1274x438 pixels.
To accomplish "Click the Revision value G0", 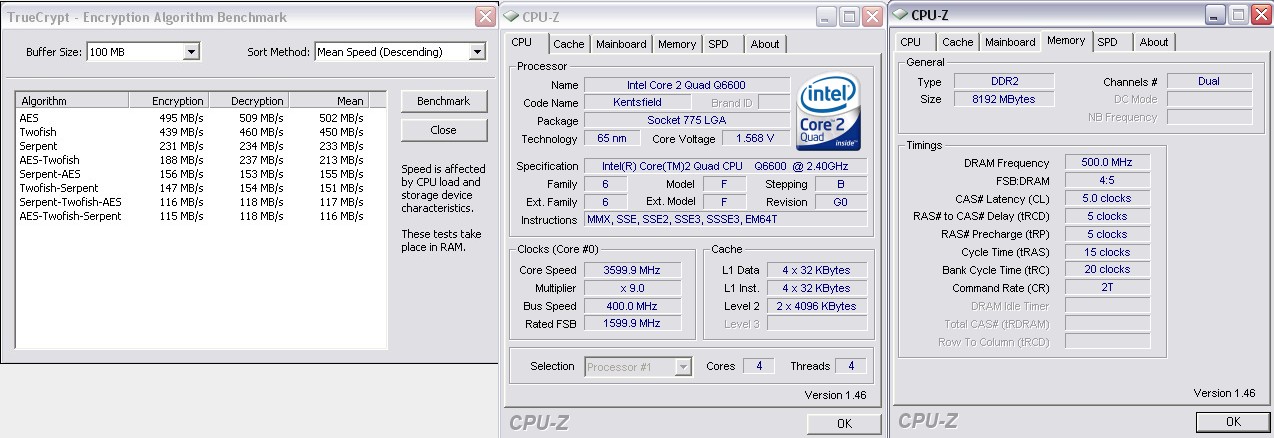I will [841, 202].
